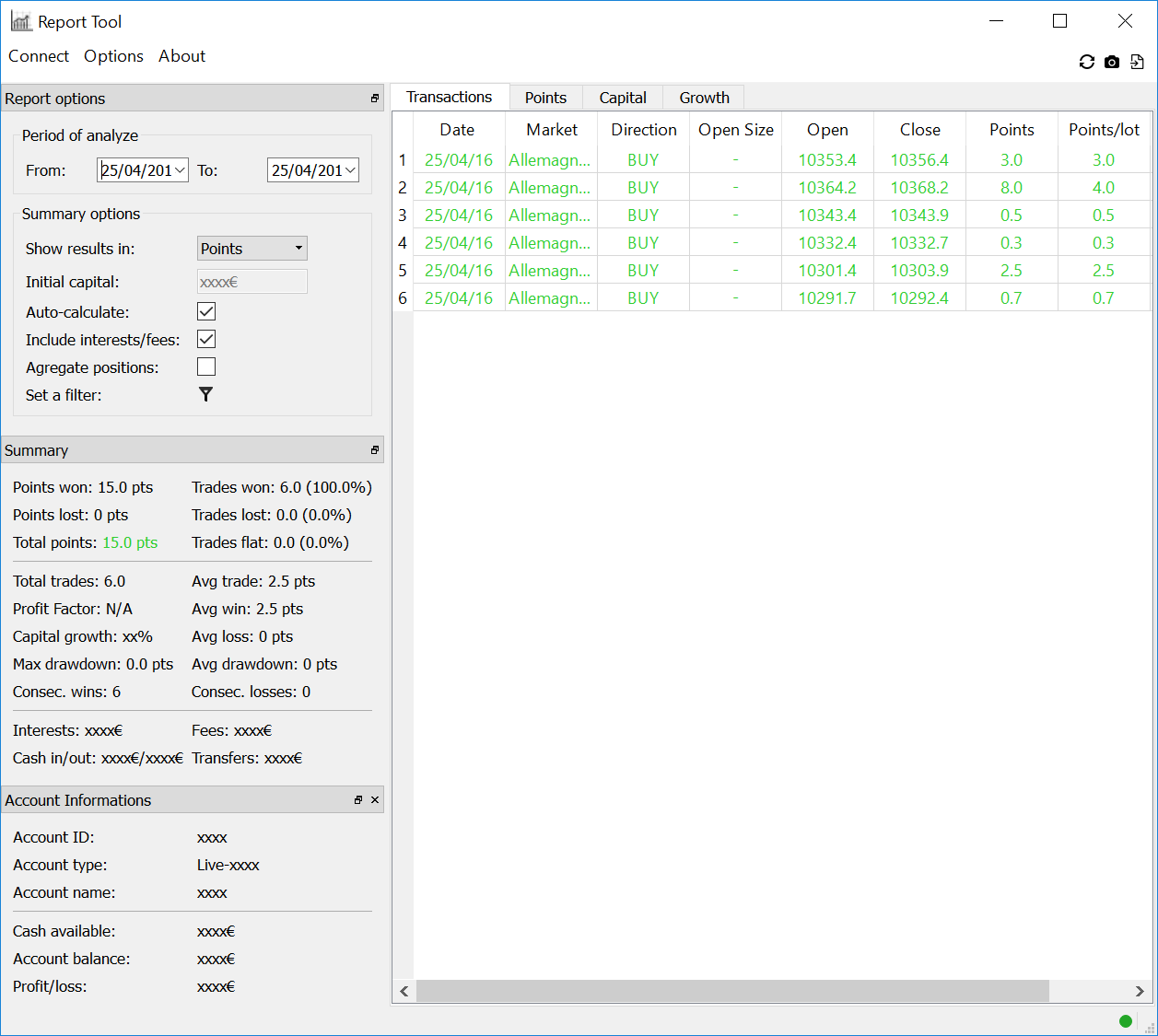Viewport: 1158px width, 1036px height.
Task: Click the refresh icon in top-right toolbar
Action: 1087,62
